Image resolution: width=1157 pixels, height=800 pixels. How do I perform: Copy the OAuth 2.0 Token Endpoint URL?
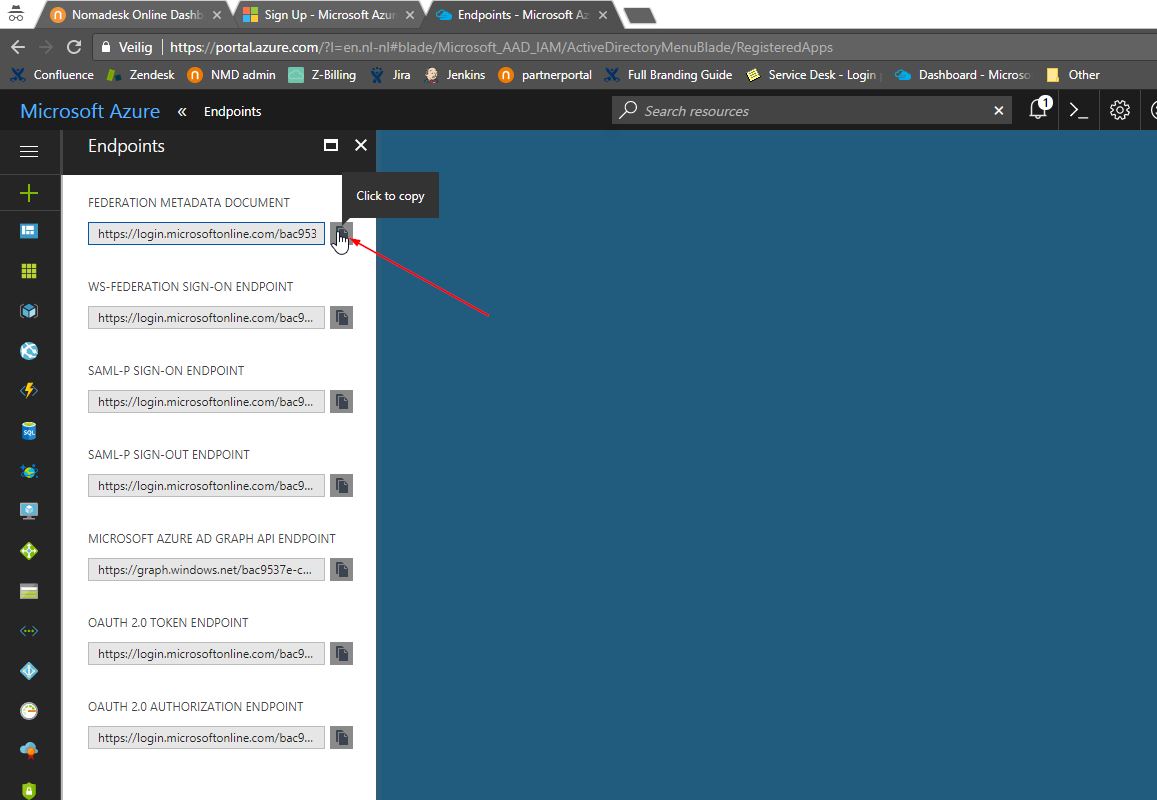pos(341,654)
